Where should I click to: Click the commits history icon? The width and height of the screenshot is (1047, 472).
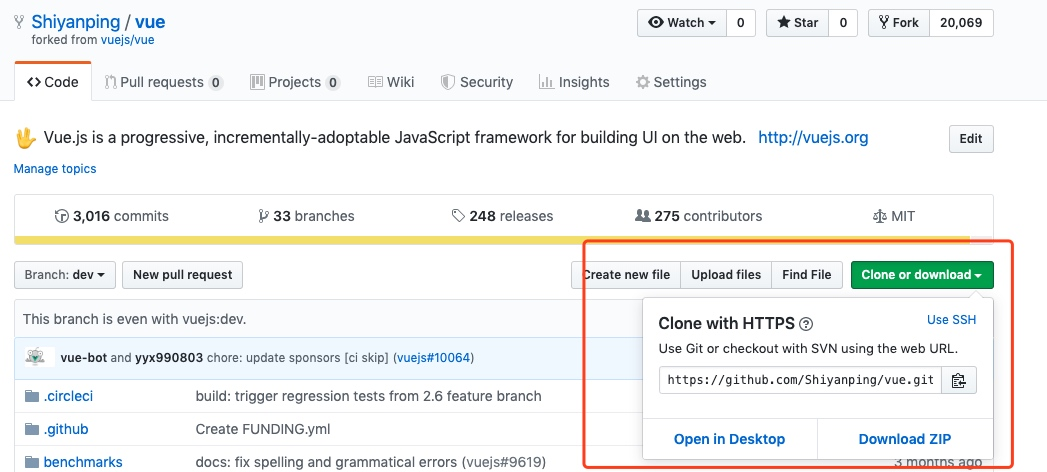pos(61,216)
